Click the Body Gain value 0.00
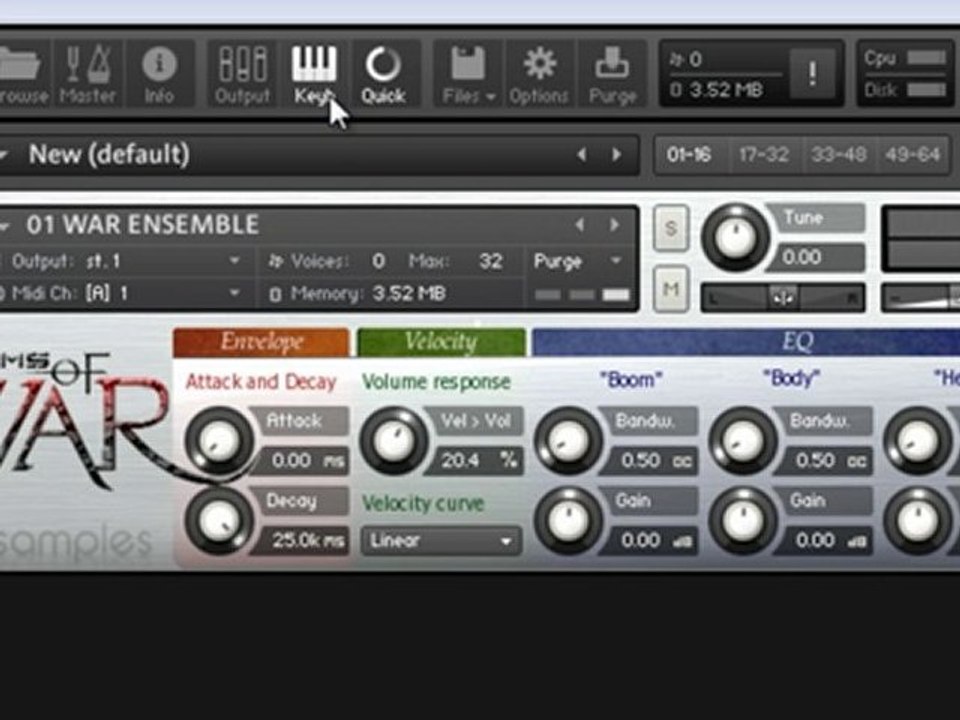The image size is (960, 720). [x=824, y=541]
